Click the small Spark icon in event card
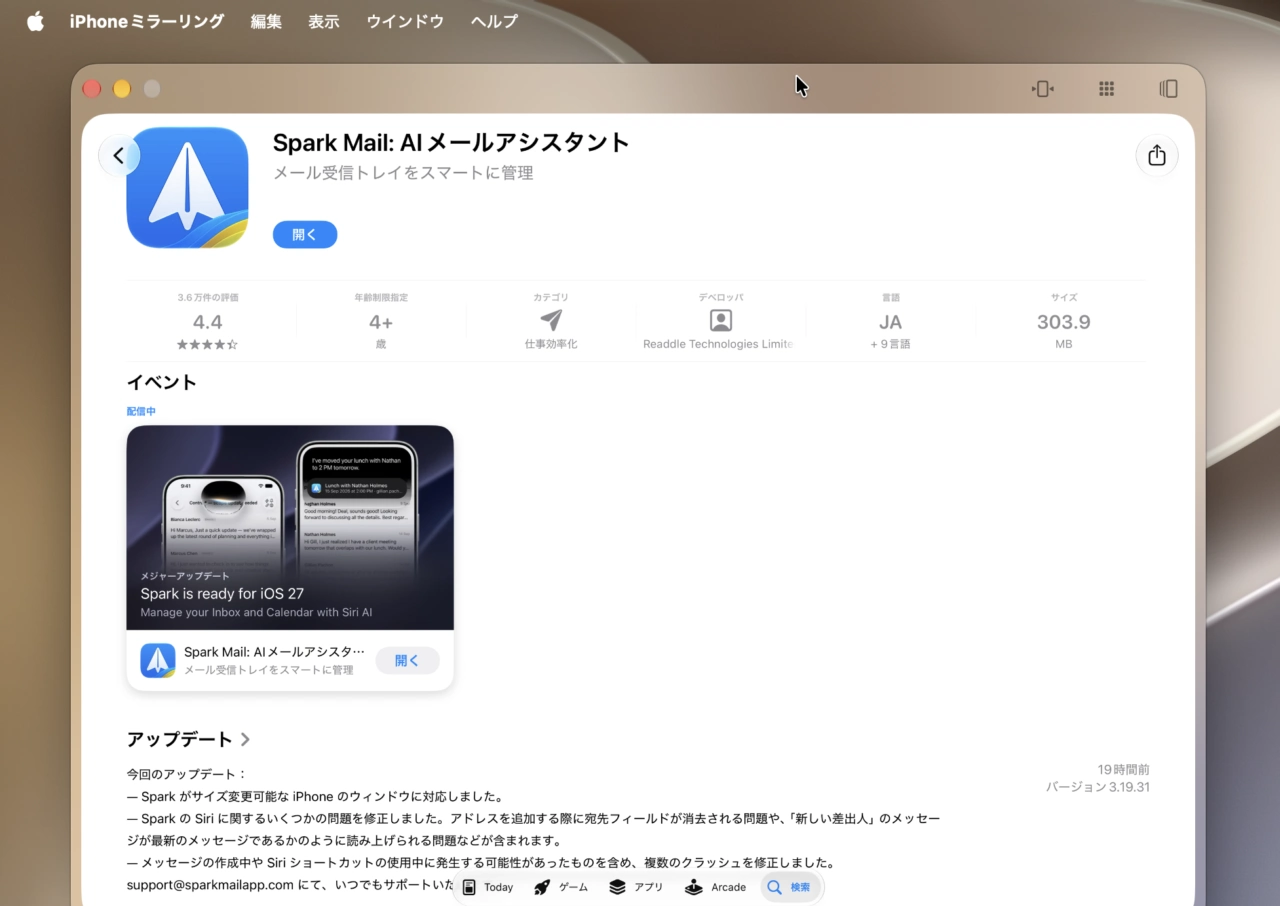Viewport: 1280px width, 906px height. (x=158, y=661)
